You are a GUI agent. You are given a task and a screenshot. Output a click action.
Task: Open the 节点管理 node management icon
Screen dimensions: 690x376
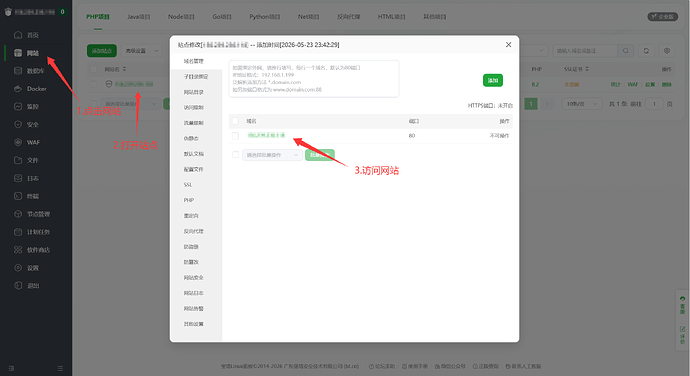point(18,214)
